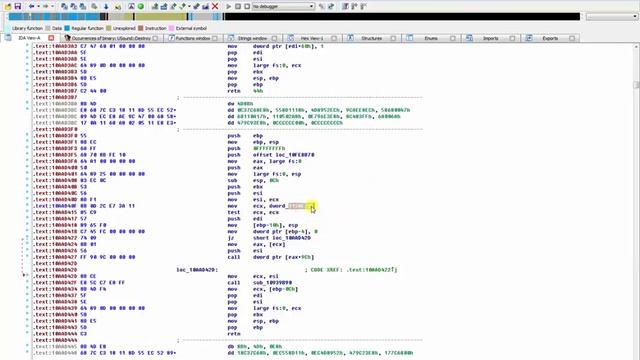
Task: Click the blue down-arrow search icon
Action: [x=106, y=6]
